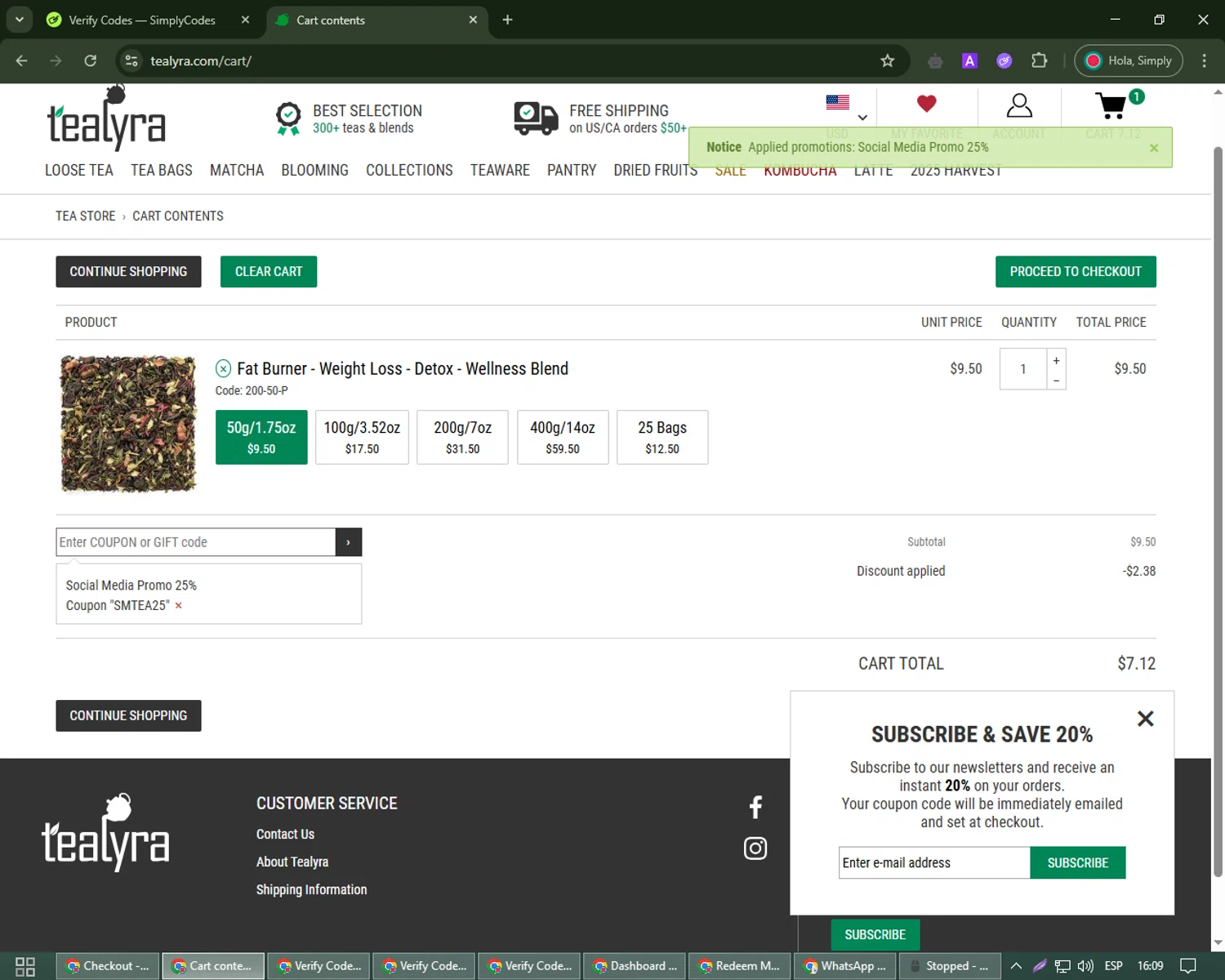Open the Matcha menu
The height and width of the screenshot is (980, 1225).
click(237, 170)
